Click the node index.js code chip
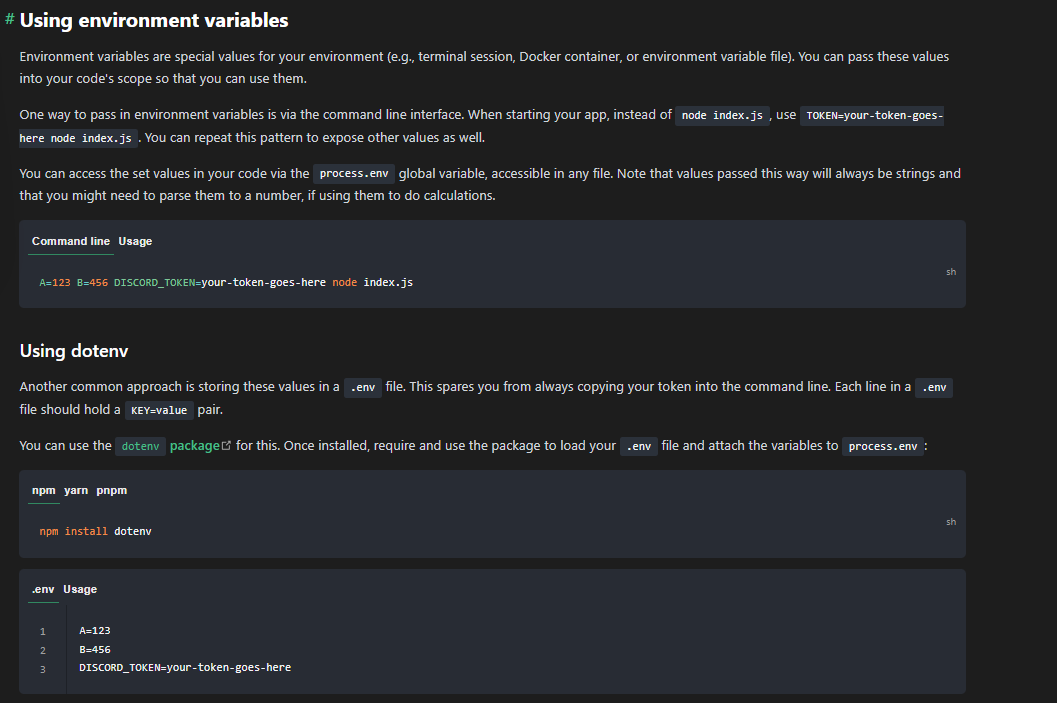This screenshot has width=1057, height=703. 722,114
